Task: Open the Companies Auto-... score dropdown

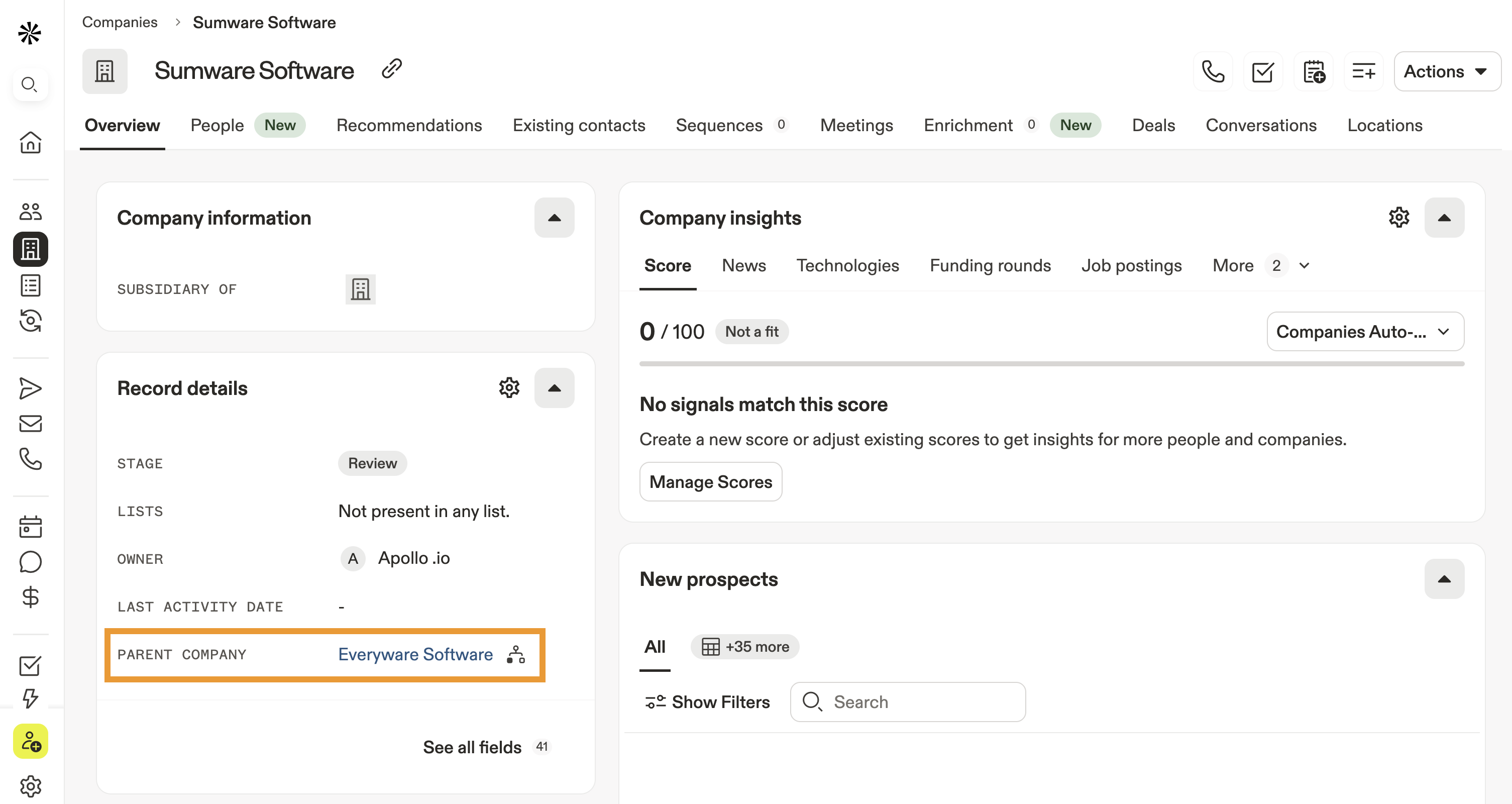Action: pyautogui.click(x=1365, y=332)
